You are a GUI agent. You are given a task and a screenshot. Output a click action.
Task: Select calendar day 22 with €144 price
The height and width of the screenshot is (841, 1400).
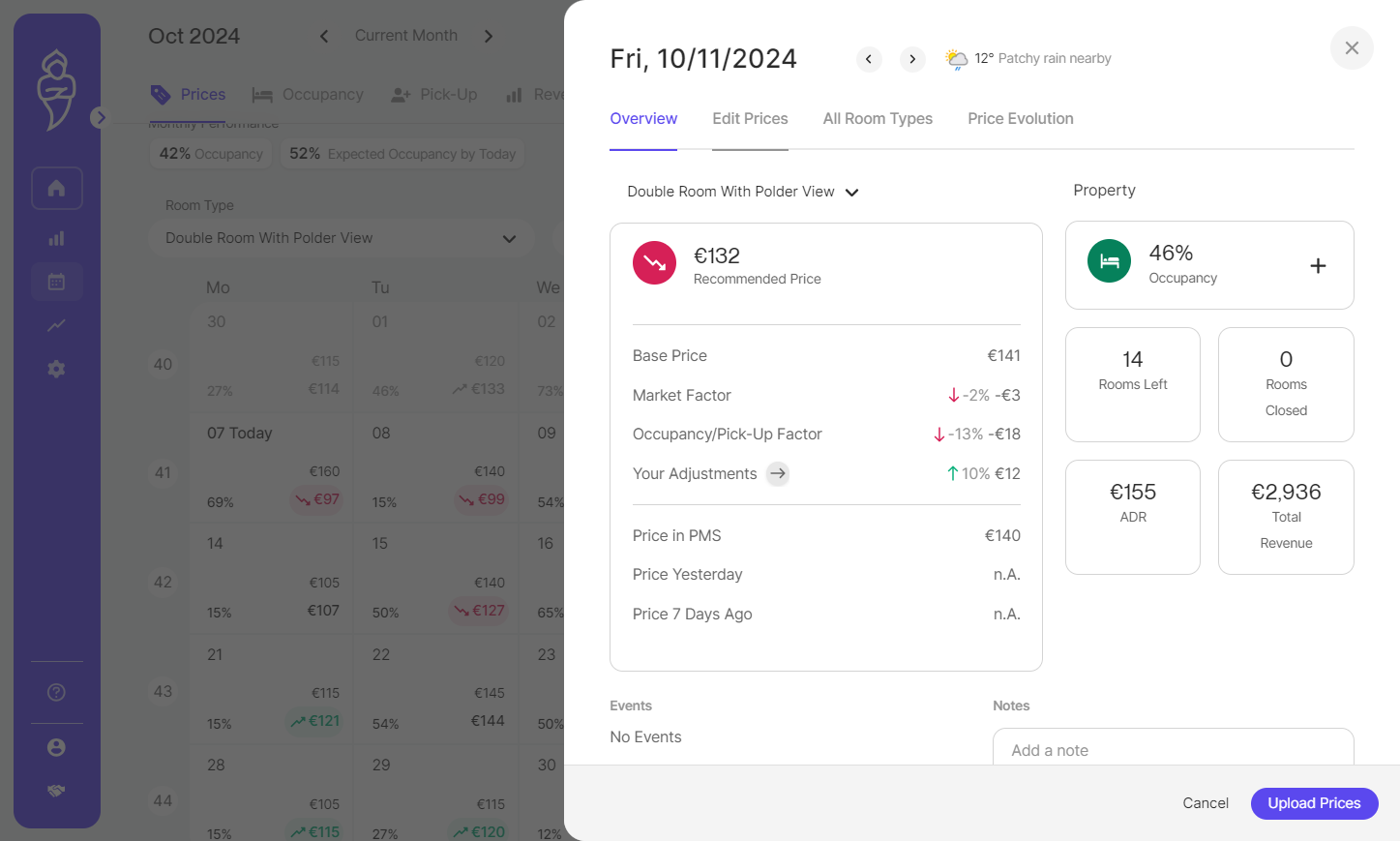437,689
